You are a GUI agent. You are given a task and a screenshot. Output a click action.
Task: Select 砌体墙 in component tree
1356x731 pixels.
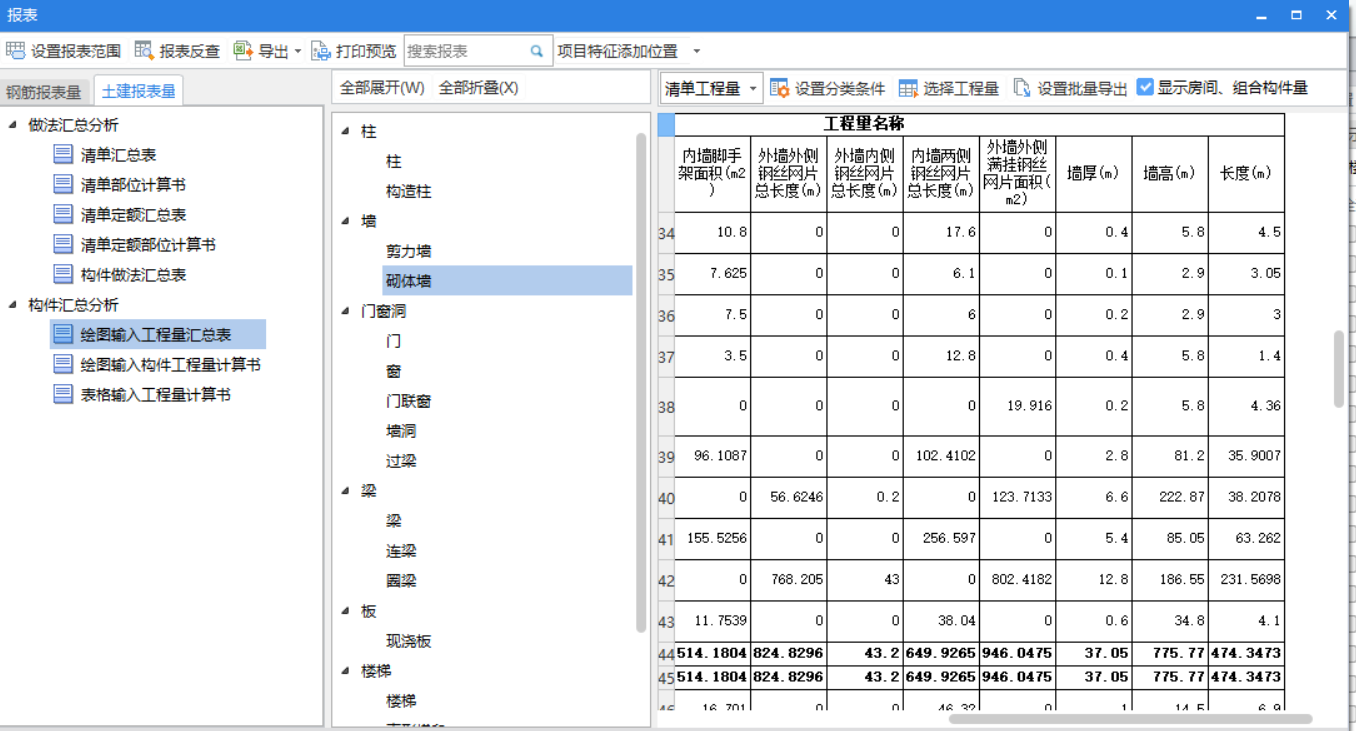[507, 281]
